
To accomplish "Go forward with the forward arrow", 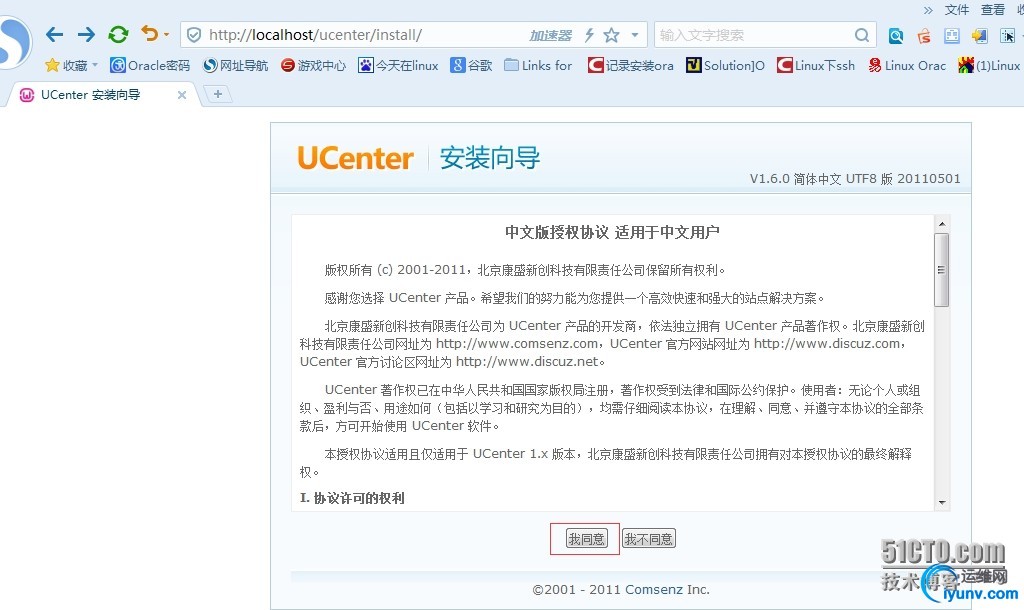I will click(x=86, y=34).
